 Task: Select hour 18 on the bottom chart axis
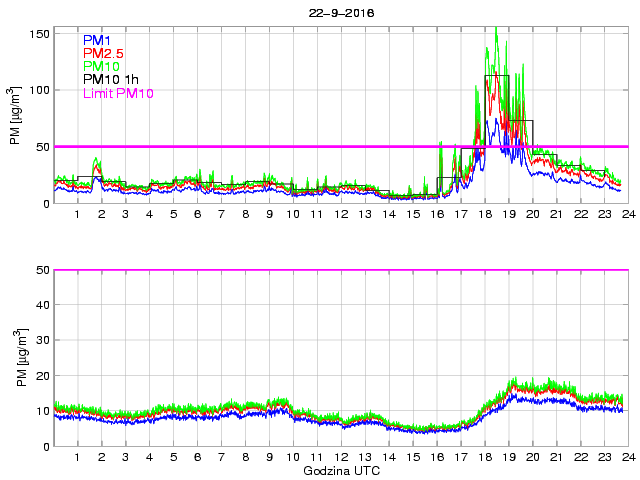[x=485, y=458]
